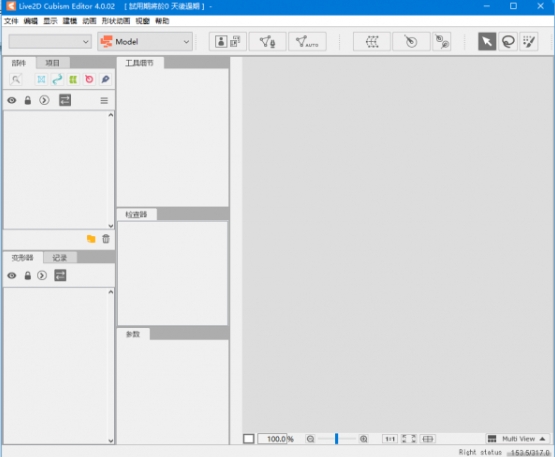This screenshot has height=457, width=555.
Task: Open the Model workspace dropdown
Action: point(145,42)
